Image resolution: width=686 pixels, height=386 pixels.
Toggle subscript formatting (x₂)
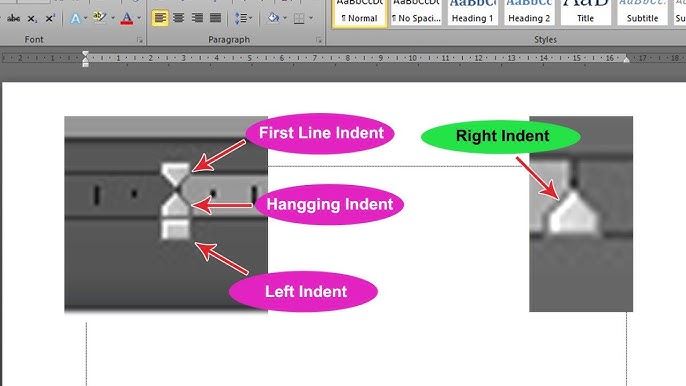click(x=32, y=18)
